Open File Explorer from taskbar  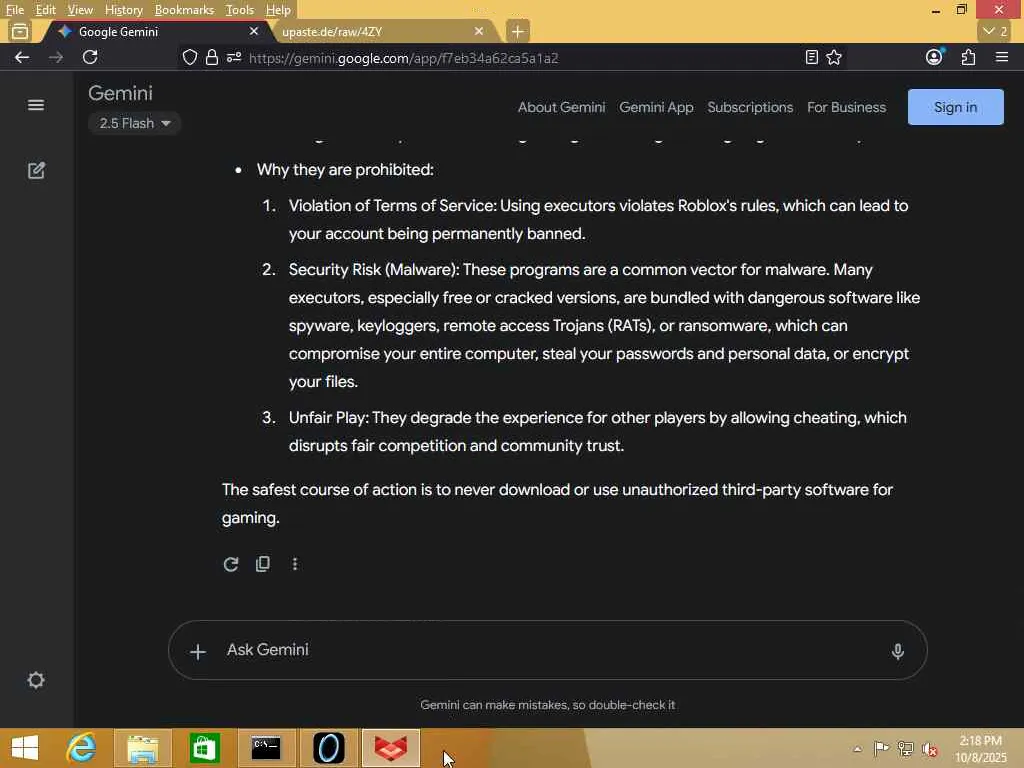(x=142, y=748)
